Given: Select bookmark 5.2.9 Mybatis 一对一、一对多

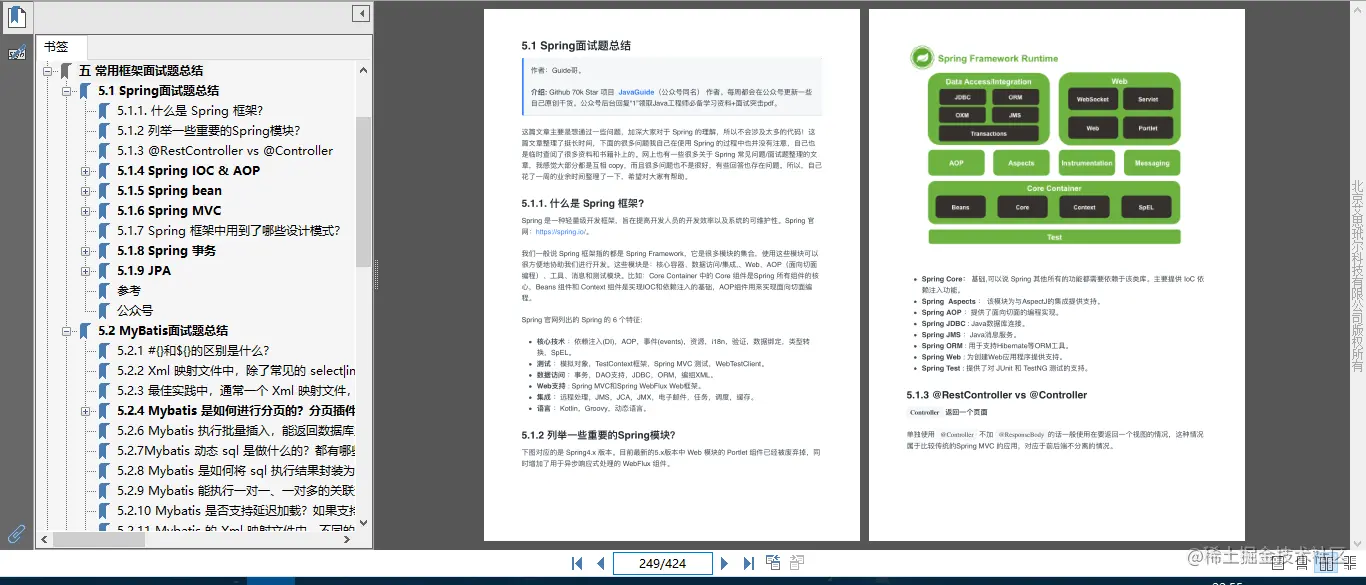Looking at the screenshot, I should (x=235, y=491).
